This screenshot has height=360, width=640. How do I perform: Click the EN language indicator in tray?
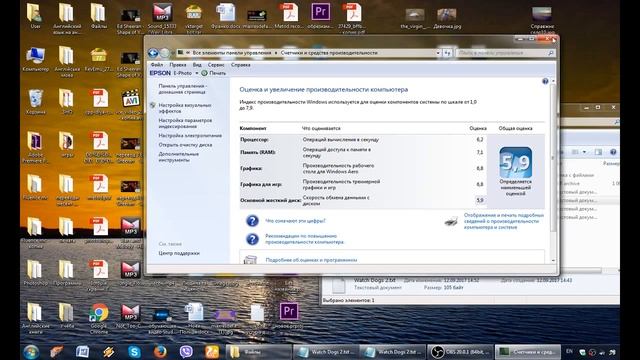point(569,351)
